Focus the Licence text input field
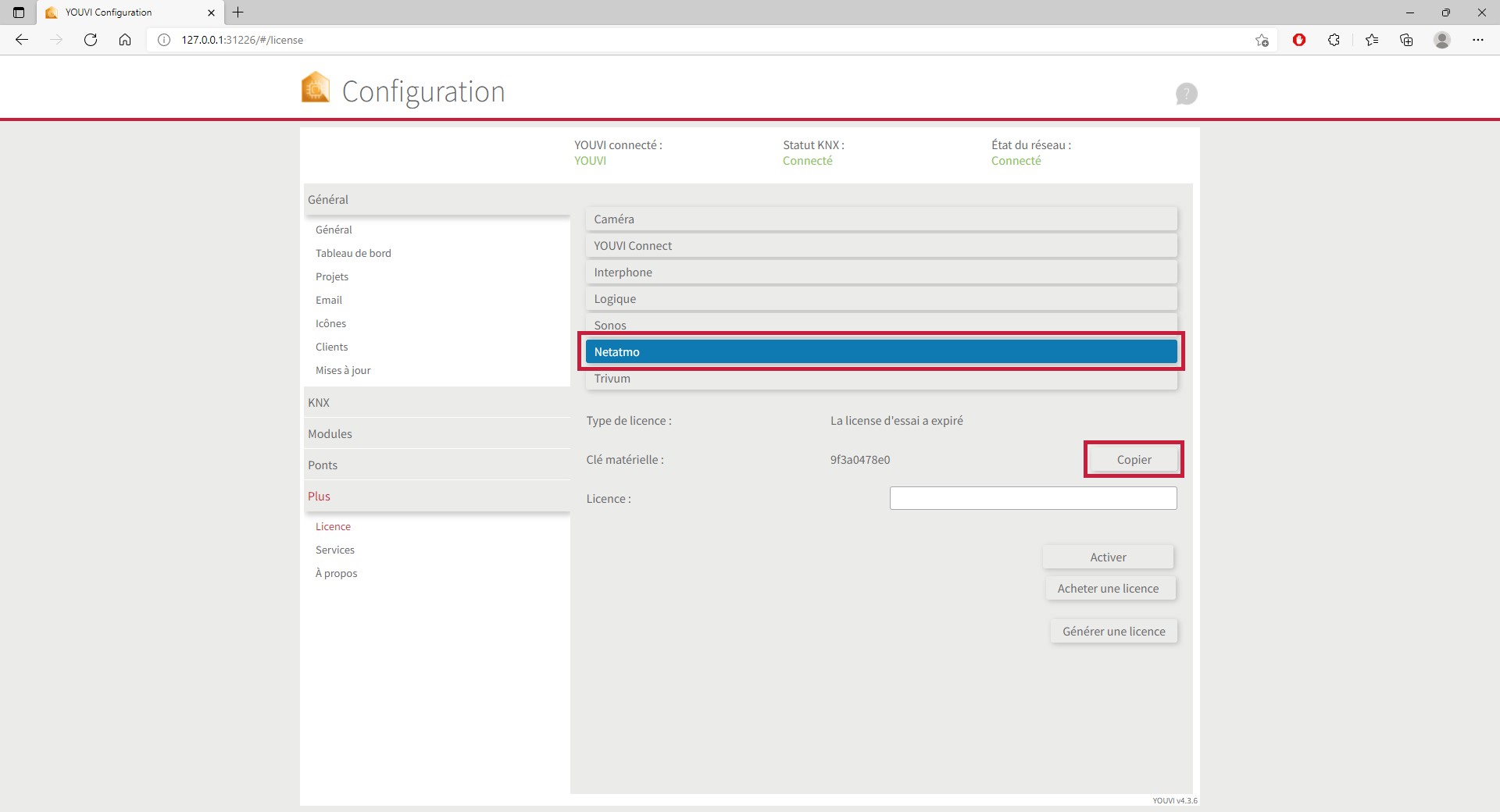 pyautogui.click(x=1033, y=498)
